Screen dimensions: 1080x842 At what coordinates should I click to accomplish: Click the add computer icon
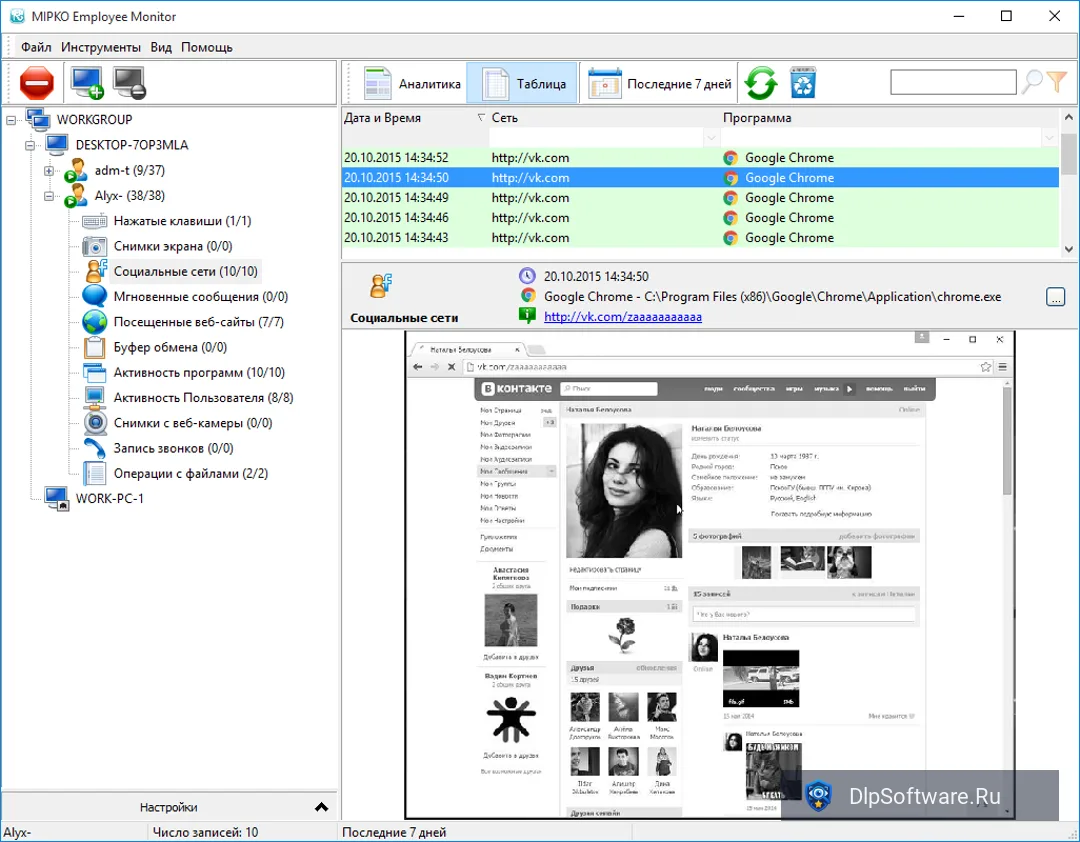click(87, 83)
